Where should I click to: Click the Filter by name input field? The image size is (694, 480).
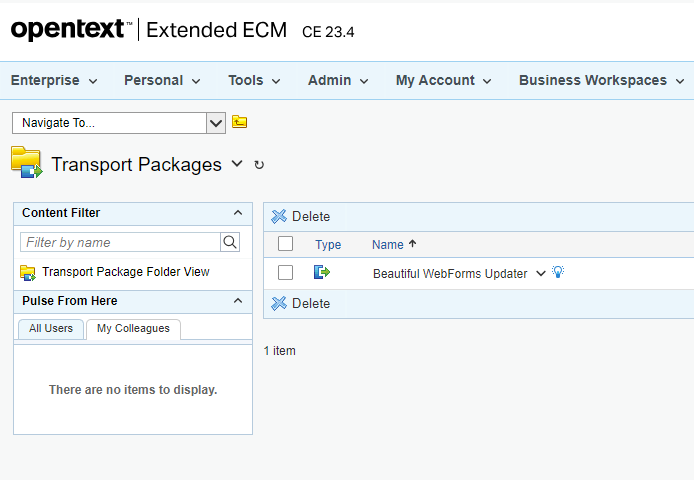119,242
